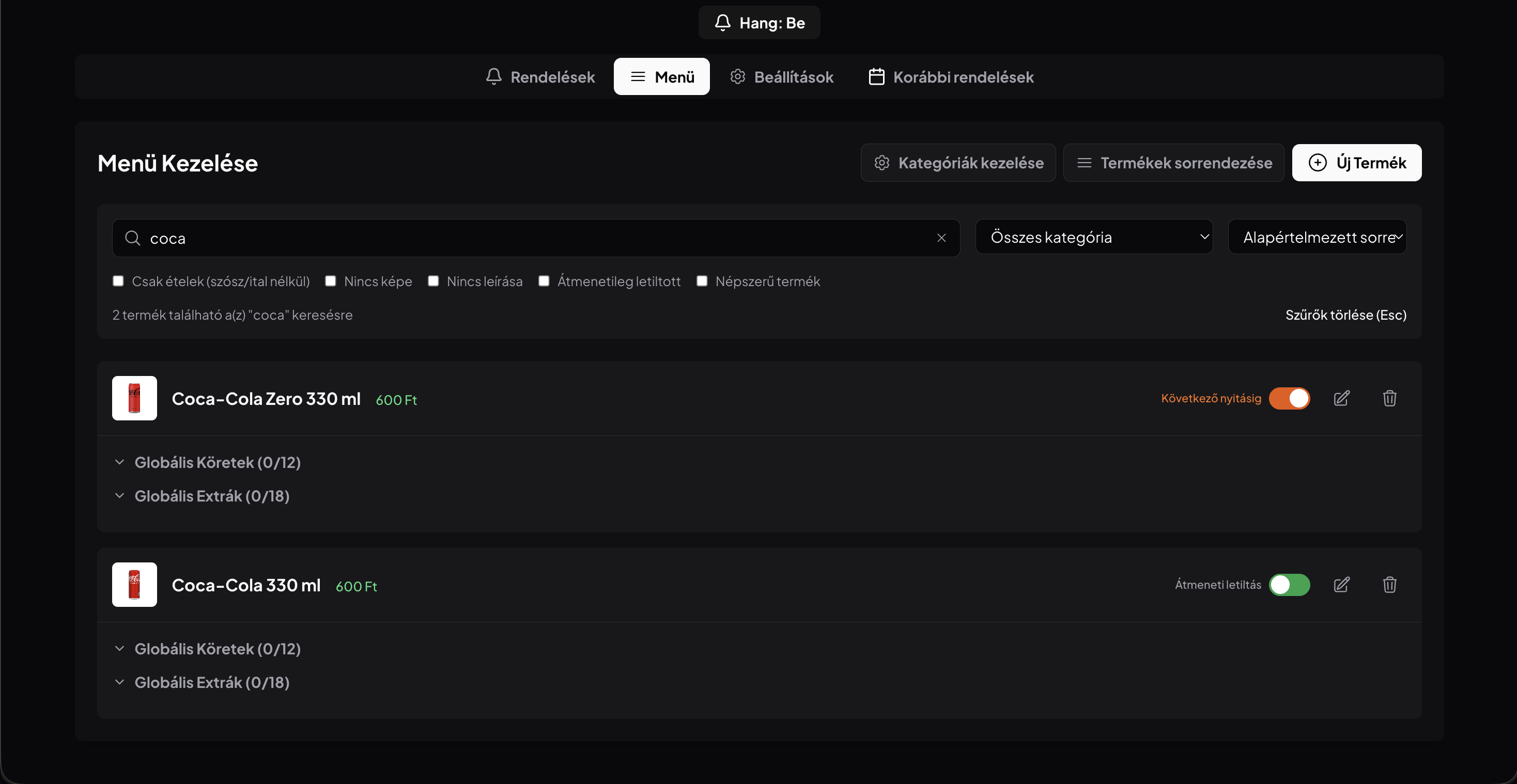
Task: Check the Nincs képe filter
Action: tap(330, 281)
